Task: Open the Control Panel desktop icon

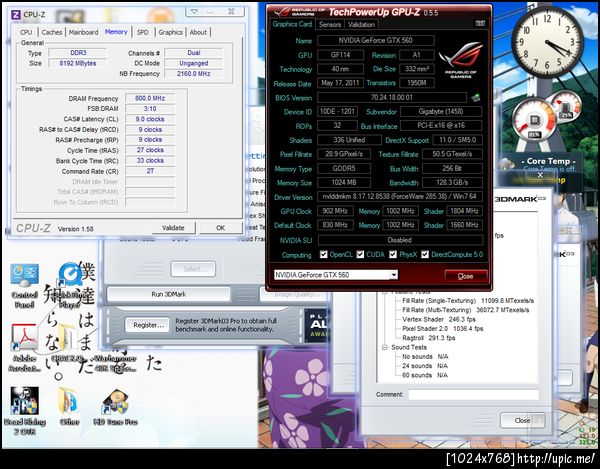Action: point(24,286)
